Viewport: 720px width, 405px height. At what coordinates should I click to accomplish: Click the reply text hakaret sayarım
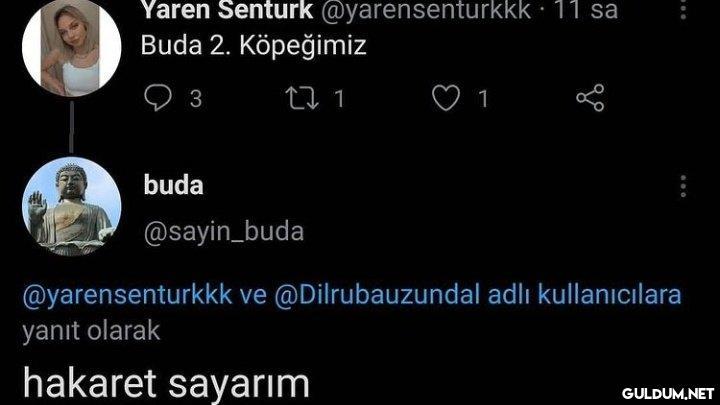pyautogui.click(x=166, y=383)
